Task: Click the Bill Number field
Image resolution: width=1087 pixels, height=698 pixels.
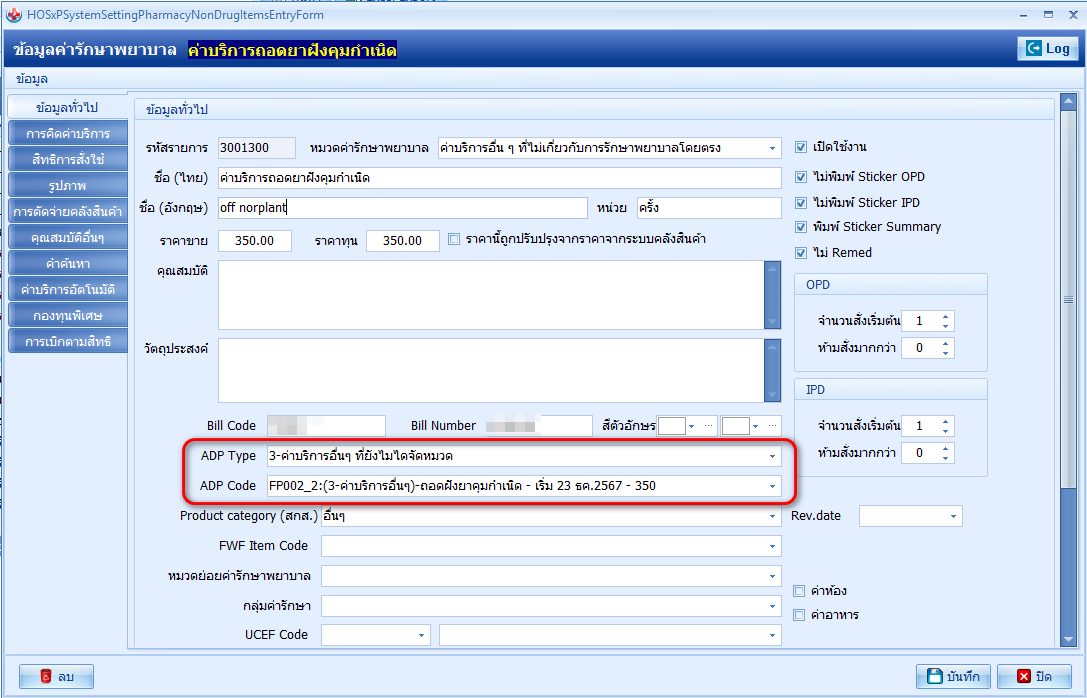Action: pyautogui.click(x=539, y=426)
